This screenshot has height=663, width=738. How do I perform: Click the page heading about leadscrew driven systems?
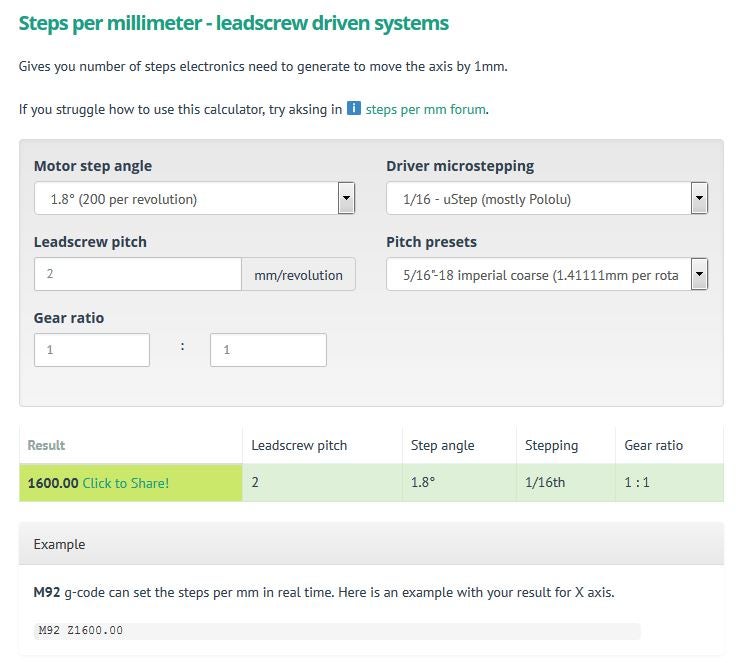pyautogui.click(x=233, y=23)
